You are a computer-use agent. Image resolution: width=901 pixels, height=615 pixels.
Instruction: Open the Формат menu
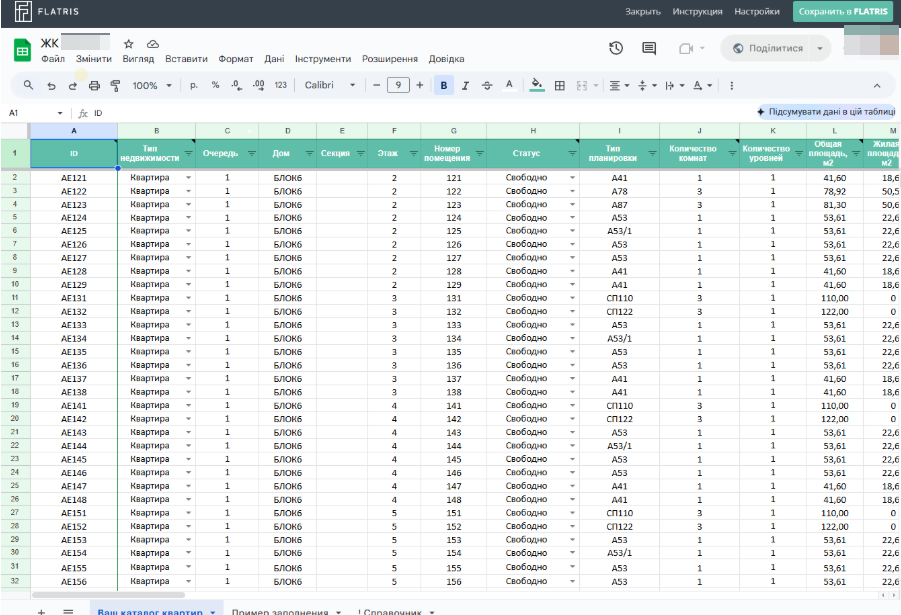[x=236, y=59]
